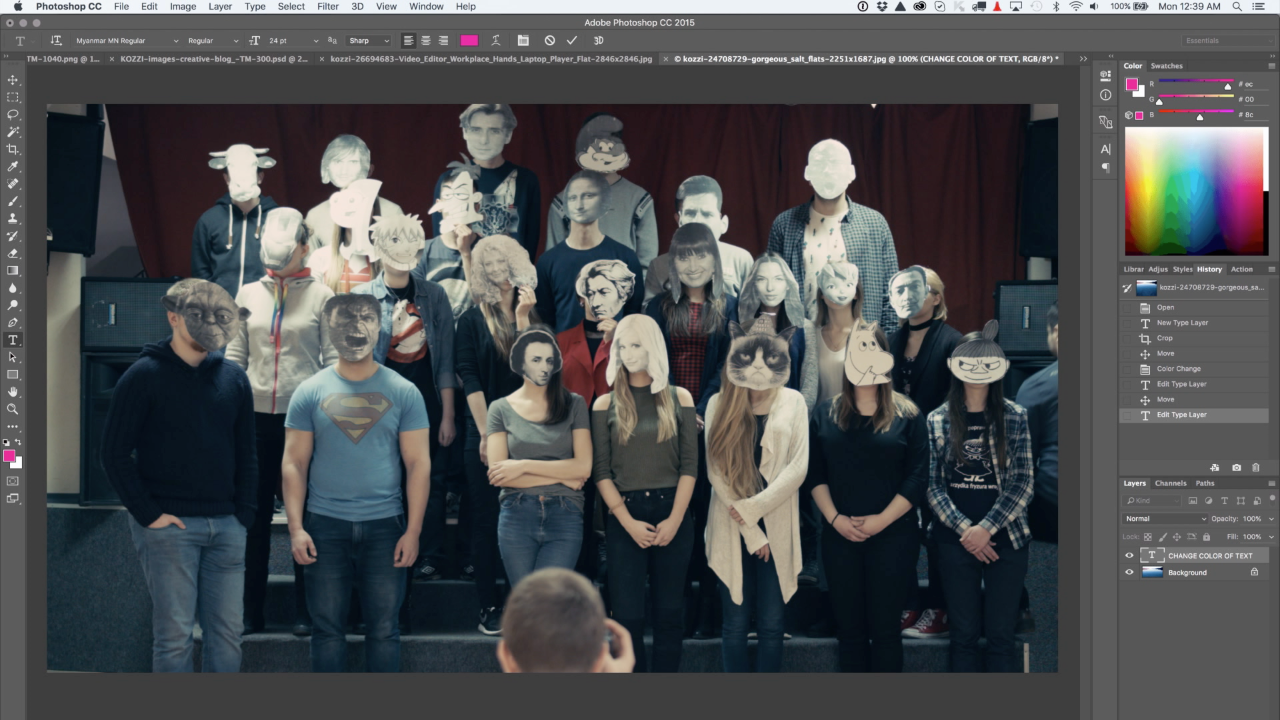Commit the current text edits
The image size is (1280, 720).
pyautogui.click(x=572, y=41)
